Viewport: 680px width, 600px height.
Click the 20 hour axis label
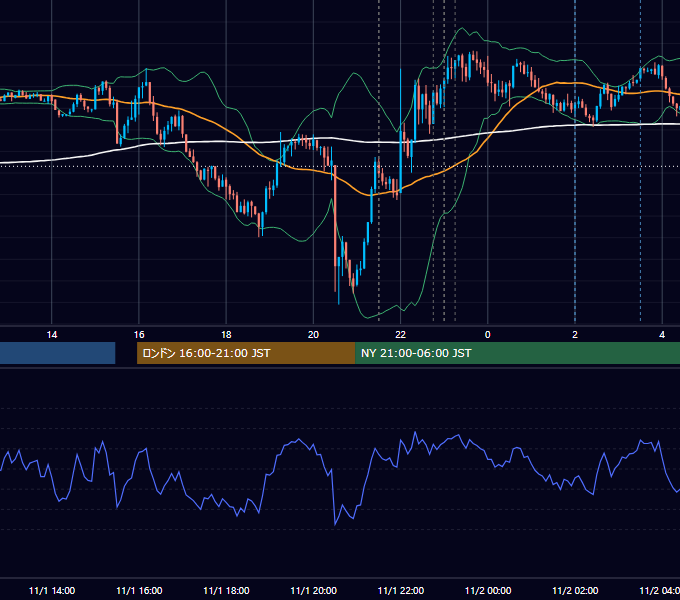pyautogui.click(x=313, y=335)
